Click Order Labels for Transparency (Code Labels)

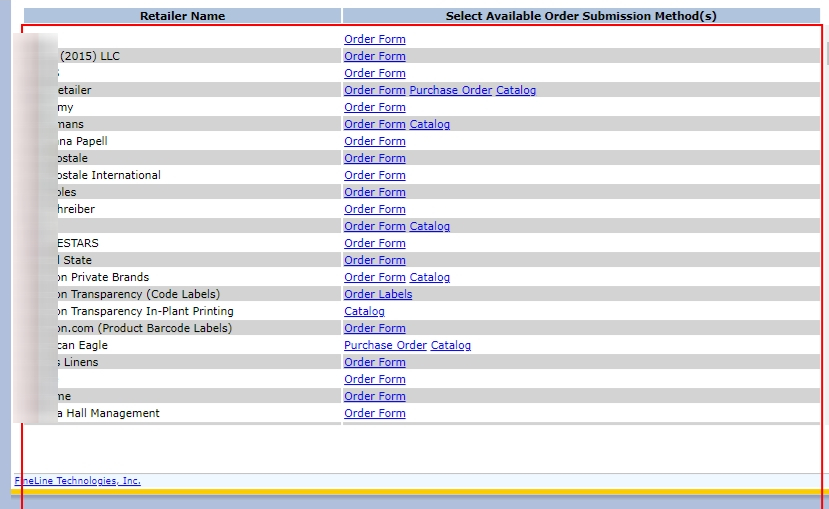[378, 294]
